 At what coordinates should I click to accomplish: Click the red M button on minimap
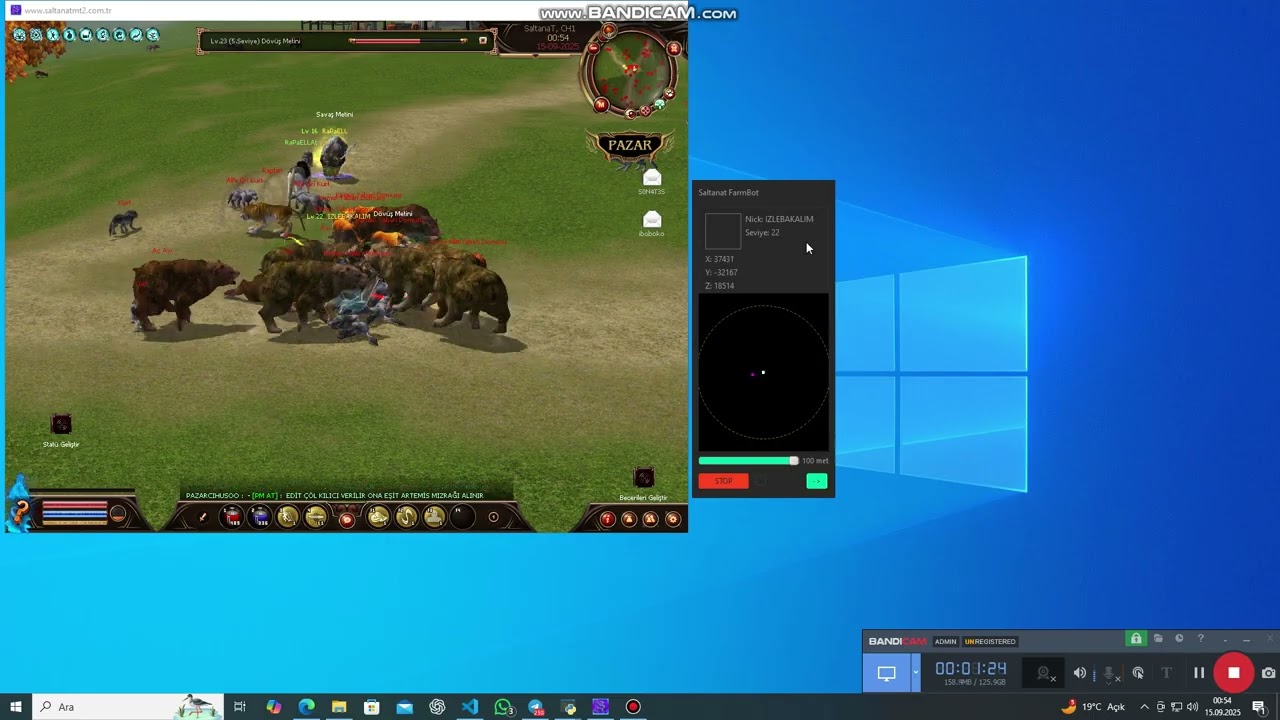(601, 104)
